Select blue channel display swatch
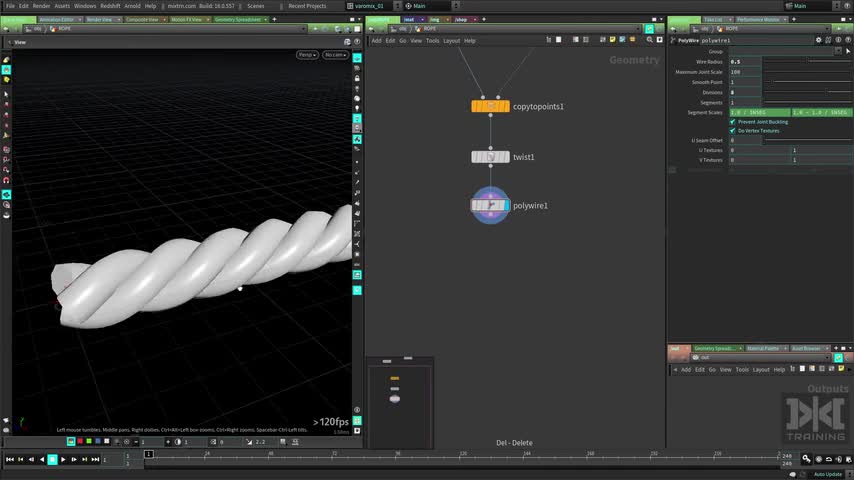Image resolution: width=854 pixels, height=480 pixels. click(97, 441)
